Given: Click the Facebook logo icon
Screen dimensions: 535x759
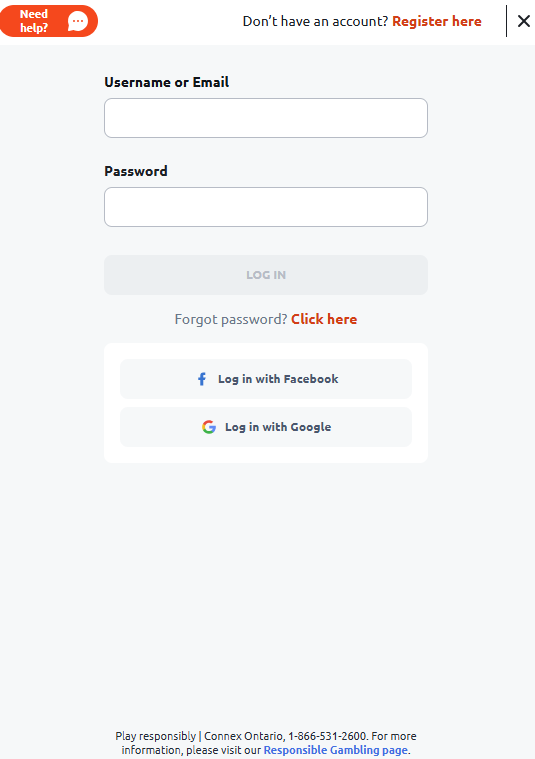Looking at the screenshot, I should [x=202, y=379].
